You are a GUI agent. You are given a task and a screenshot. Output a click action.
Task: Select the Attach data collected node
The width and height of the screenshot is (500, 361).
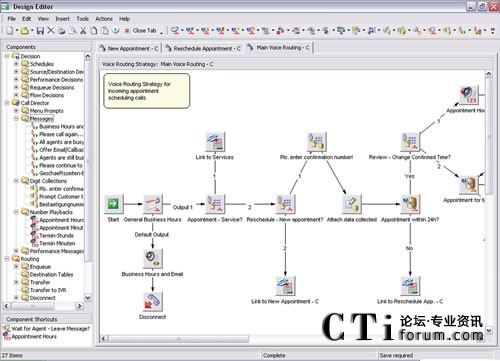(352, 204)
